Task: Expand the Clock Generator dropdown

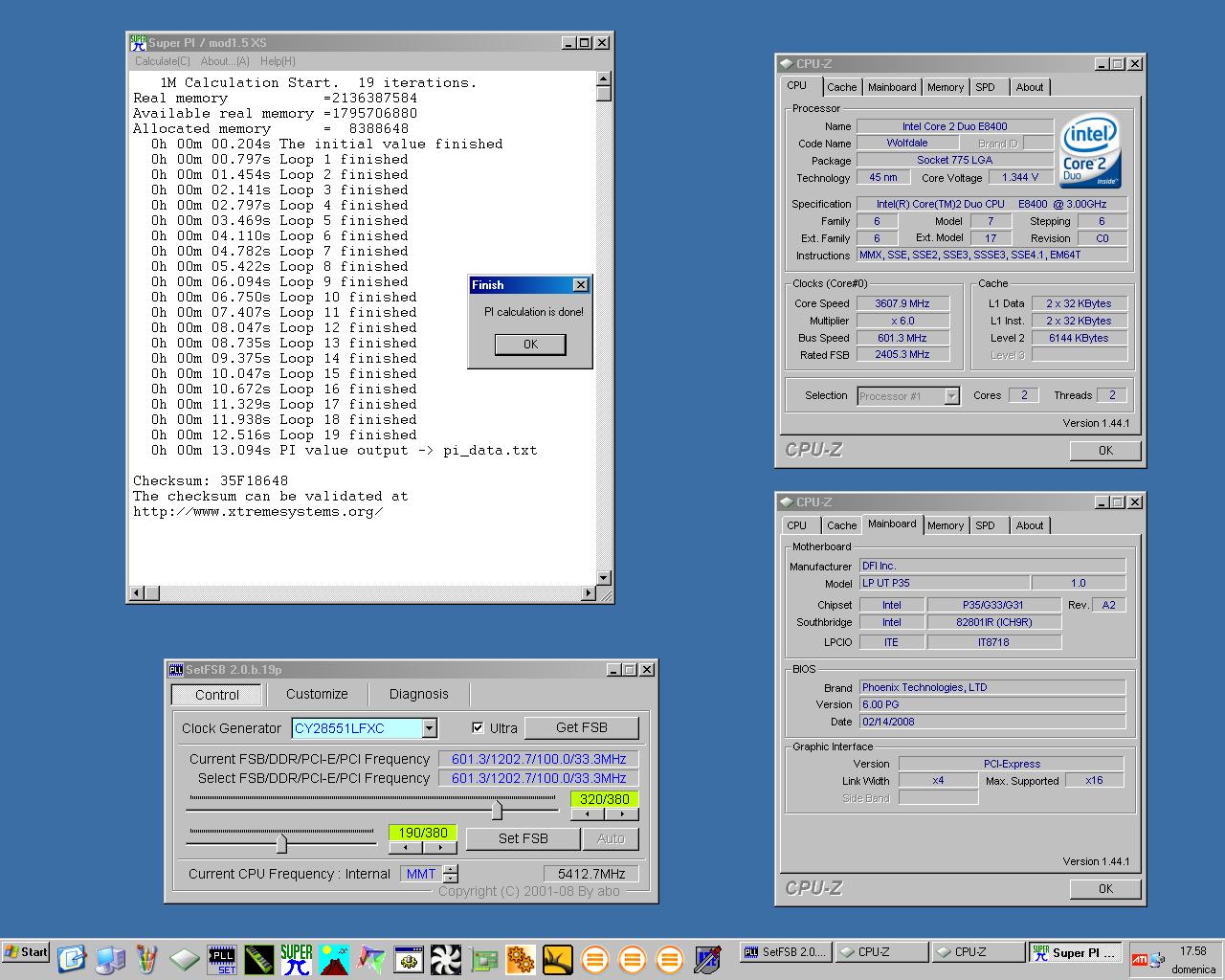Action: point(430,728)
